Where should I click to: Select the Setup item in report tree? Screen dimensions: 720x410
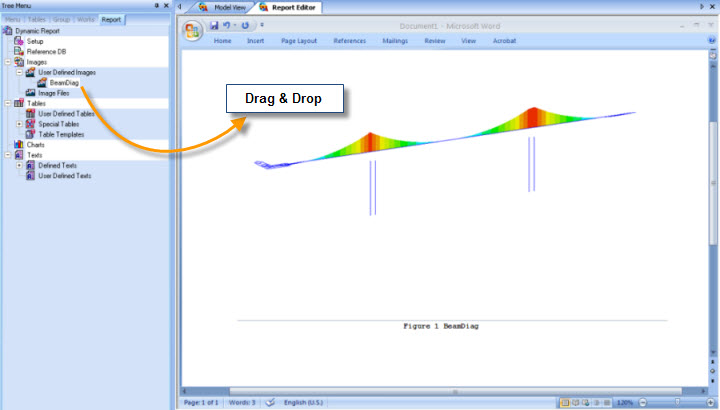34,41
